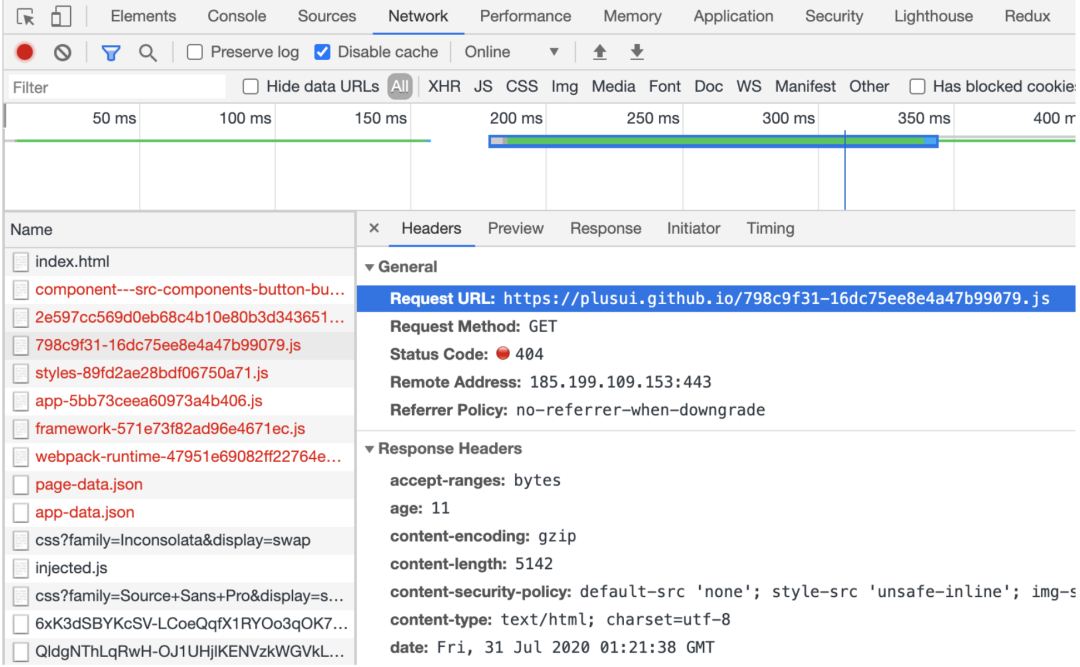Click the file icon beside injected.js
The height and width of the screenshot is (667, 1080).
click(x=21, y=568)
